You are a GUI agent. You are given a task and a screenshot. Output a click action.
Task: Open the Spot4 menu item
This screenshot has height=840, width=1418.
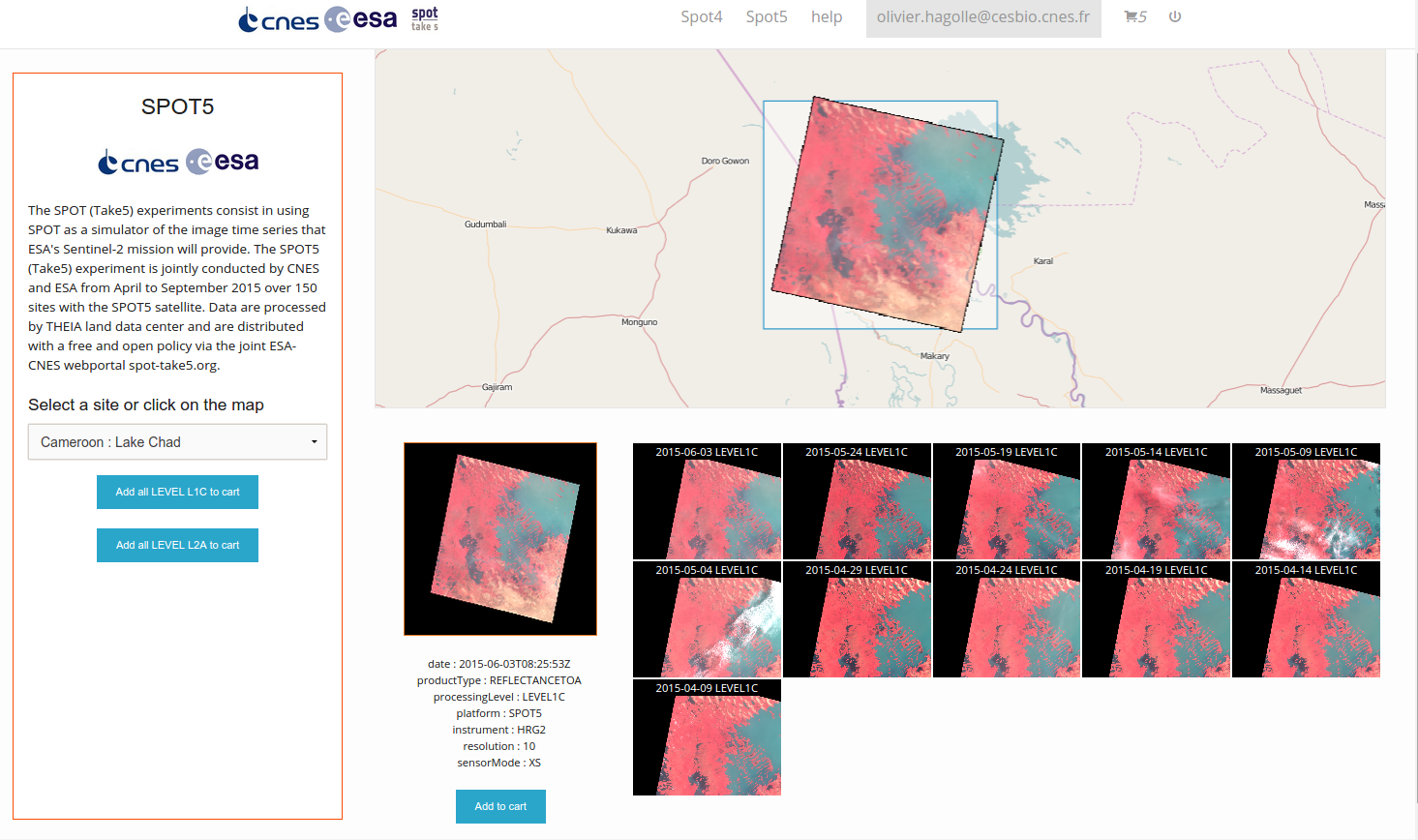point(702,16)
